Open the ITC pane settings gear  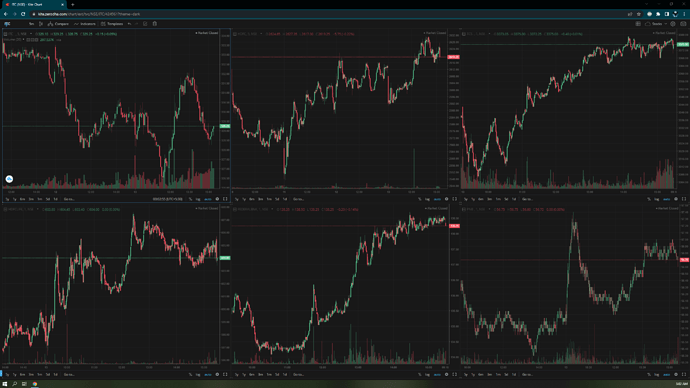pos(217,199)
